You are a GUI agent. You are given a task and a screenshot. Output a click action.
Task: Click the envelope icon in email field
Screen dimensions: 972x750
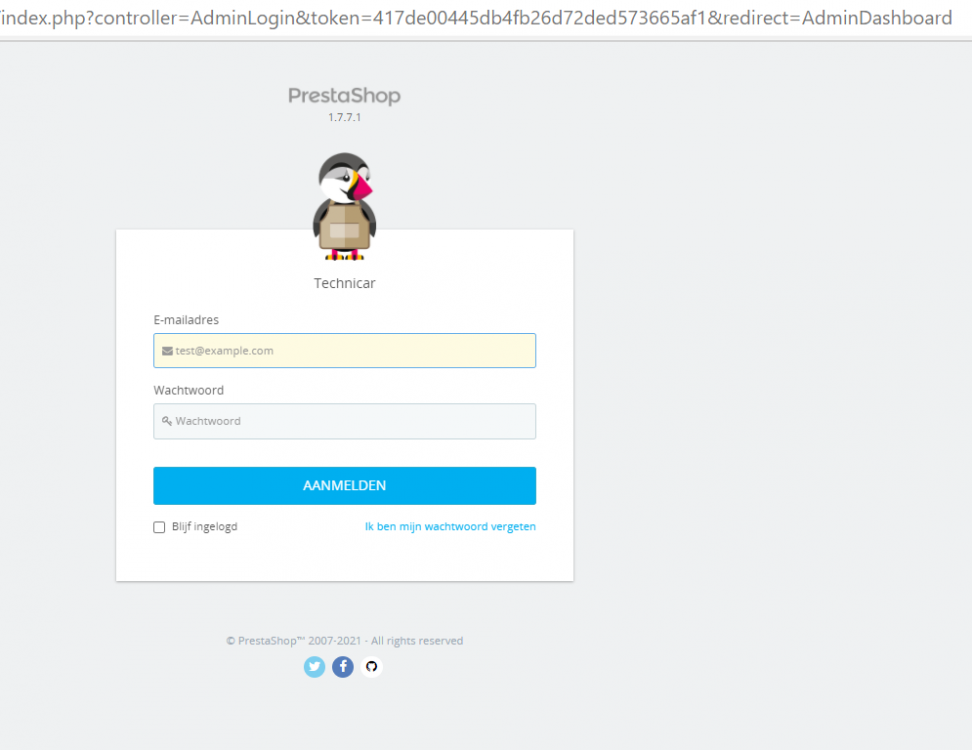pyautogui.click(x=167, y=351)
